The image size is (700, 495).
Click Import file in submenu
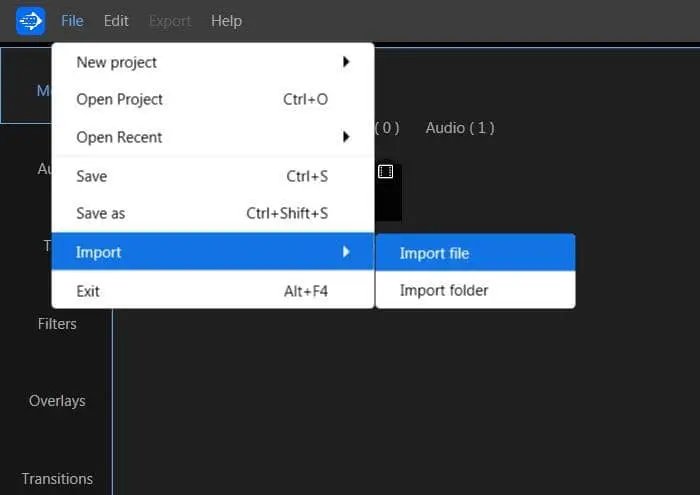(434, 253)
